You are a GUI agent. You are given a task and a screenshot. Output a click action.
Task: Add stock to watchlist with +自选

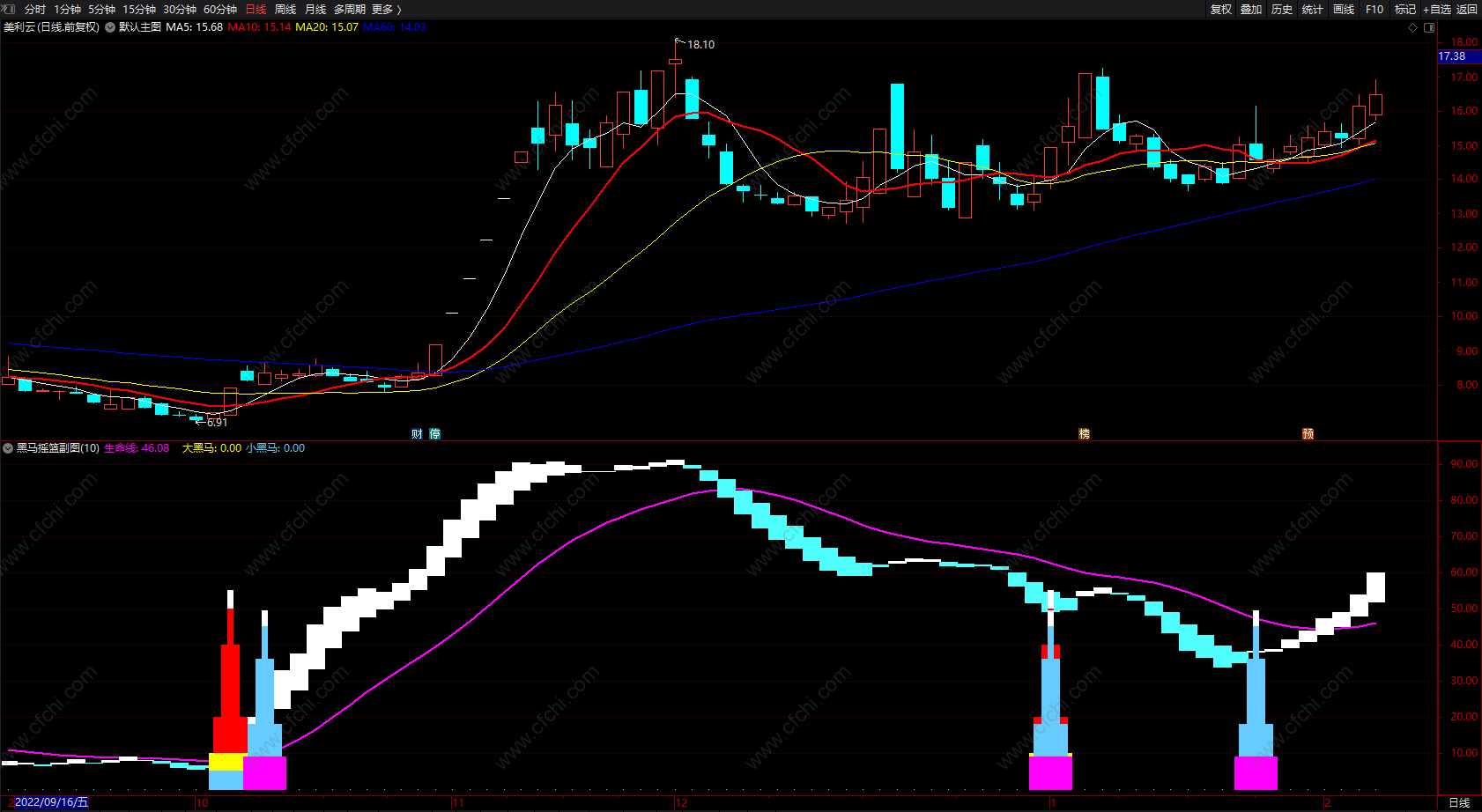click(x=1437, y=10)
